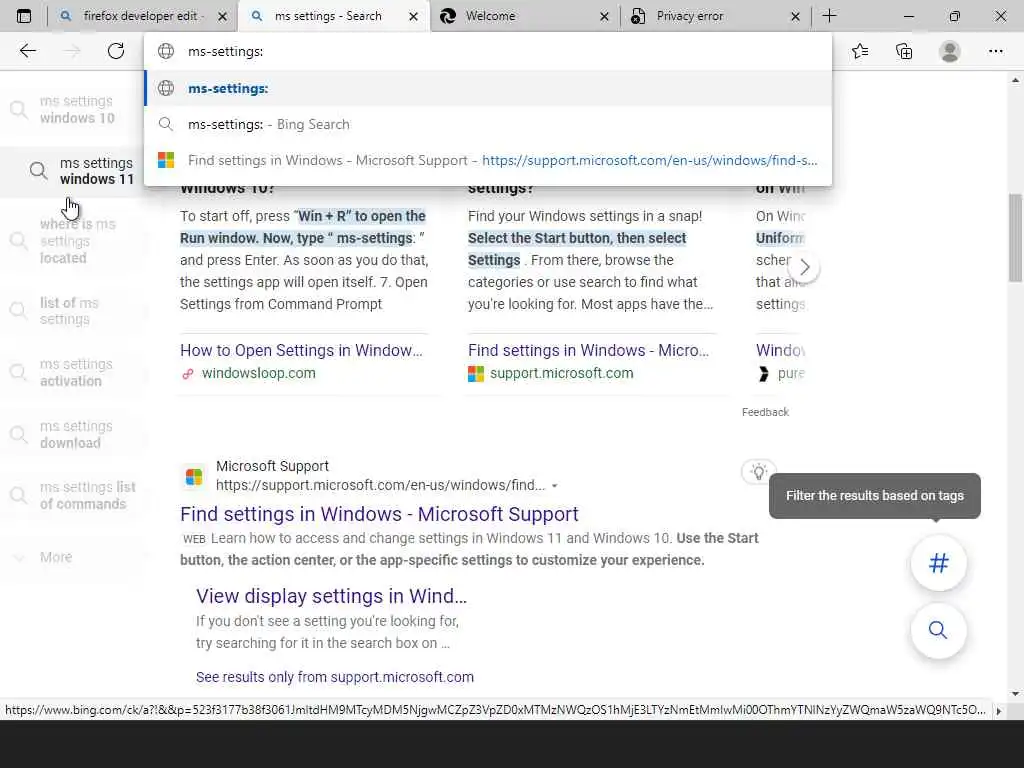Advance the carousel with the right chevron

point(805,267)
